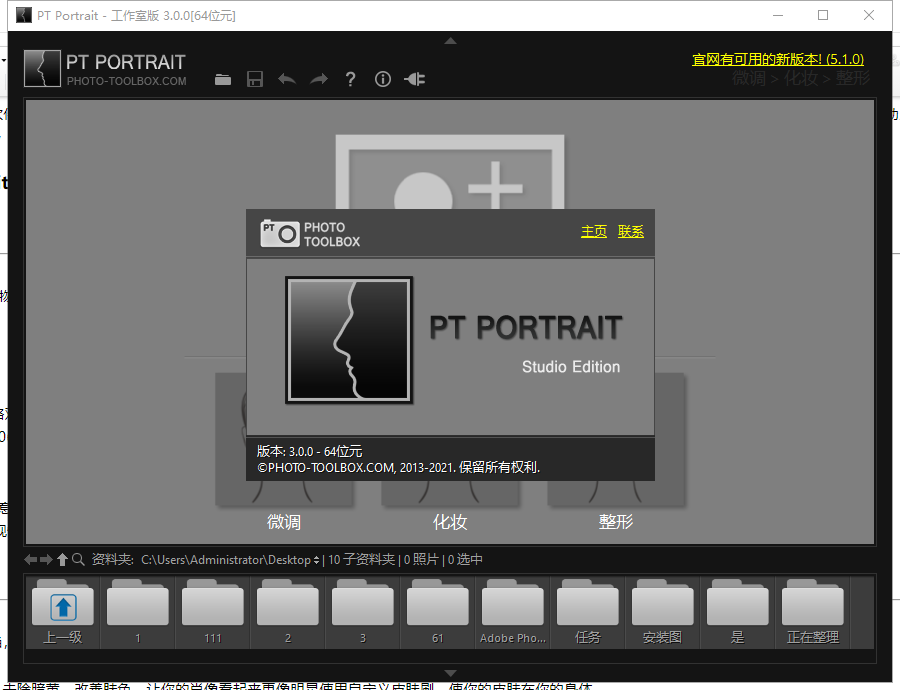Collapse the bottom file browser panel arrow

[451, 673]
